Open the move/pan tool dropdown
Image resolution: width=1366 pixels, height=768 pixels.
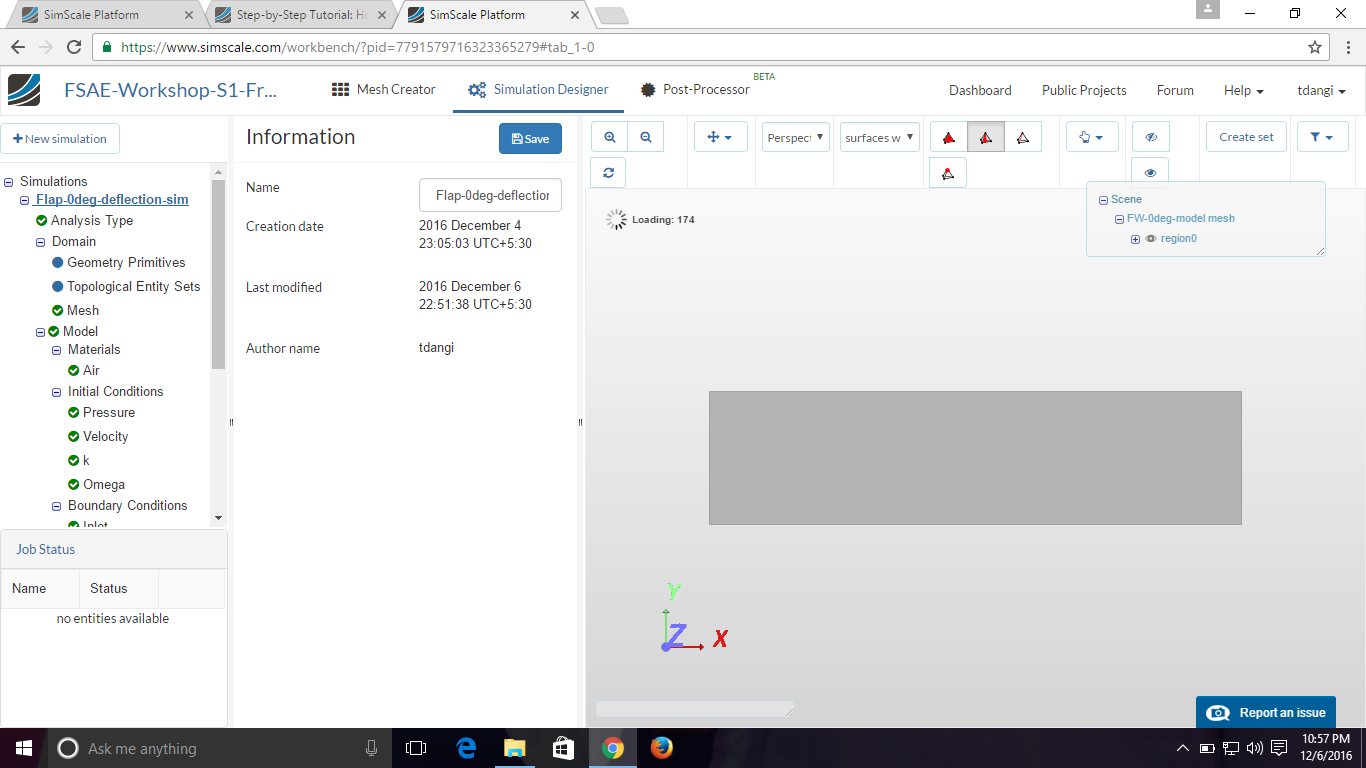[x=721, y=137]
